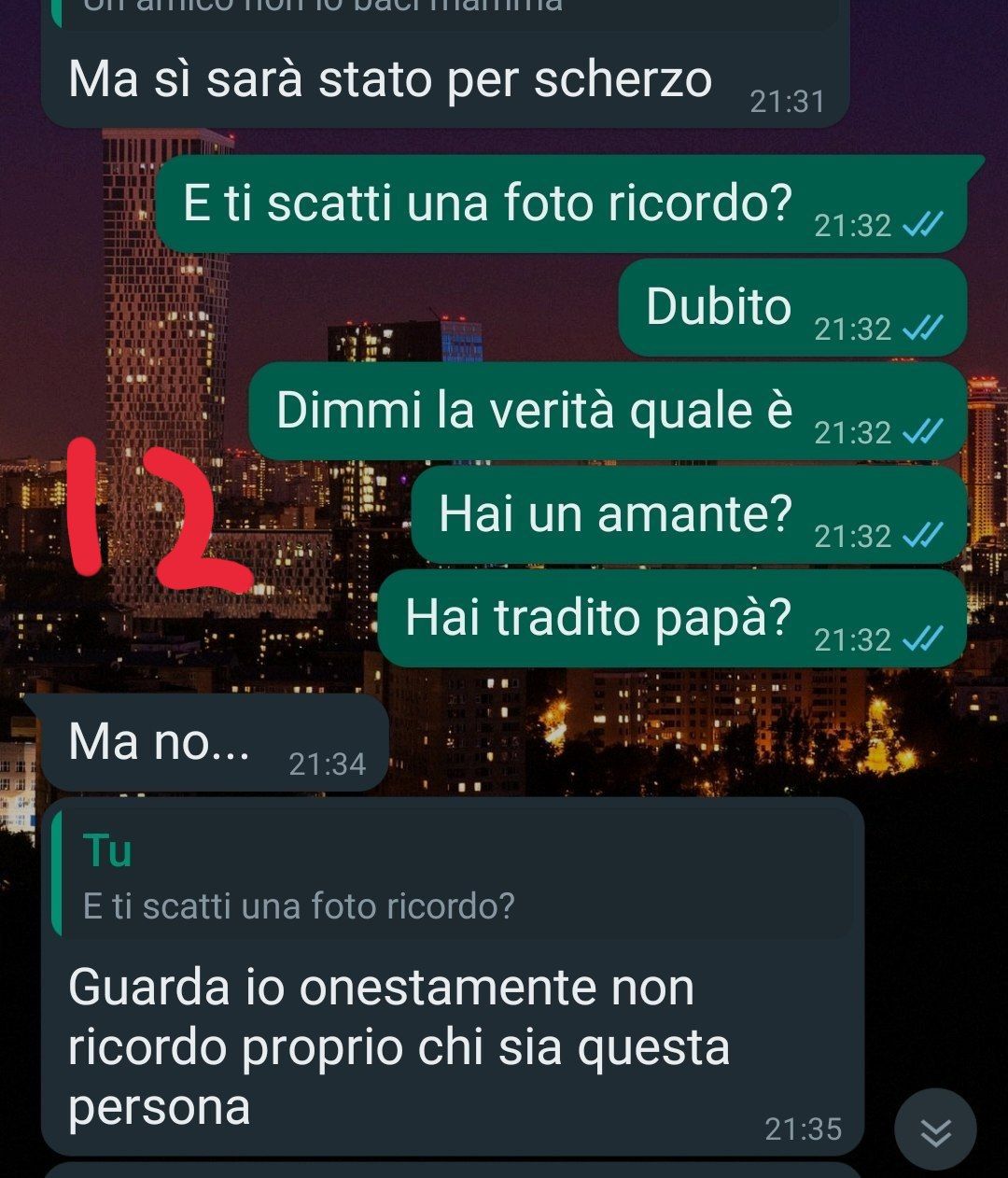The image size is (1008, 1178).
Task: Tap partially visible quoted text at top
Action: coord(322,6)
